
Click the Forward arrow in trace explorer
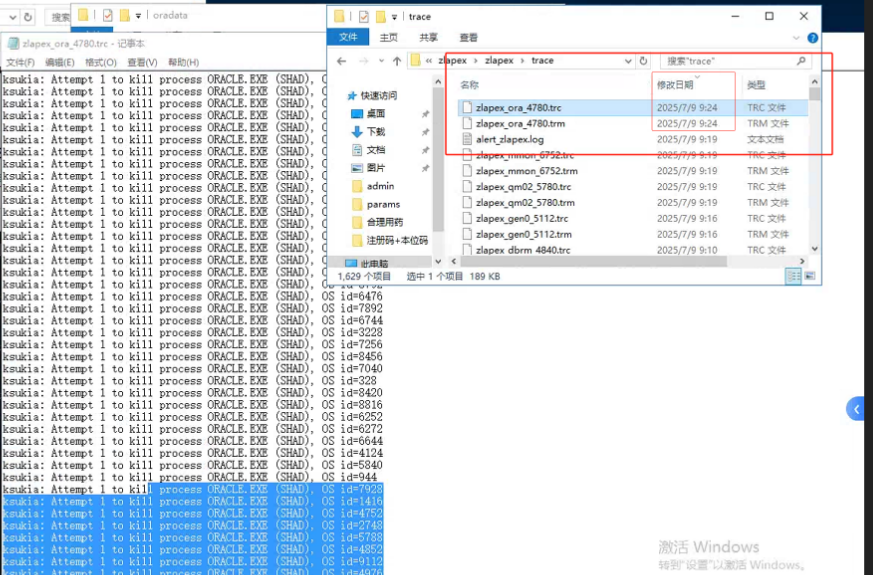(364, 61)
